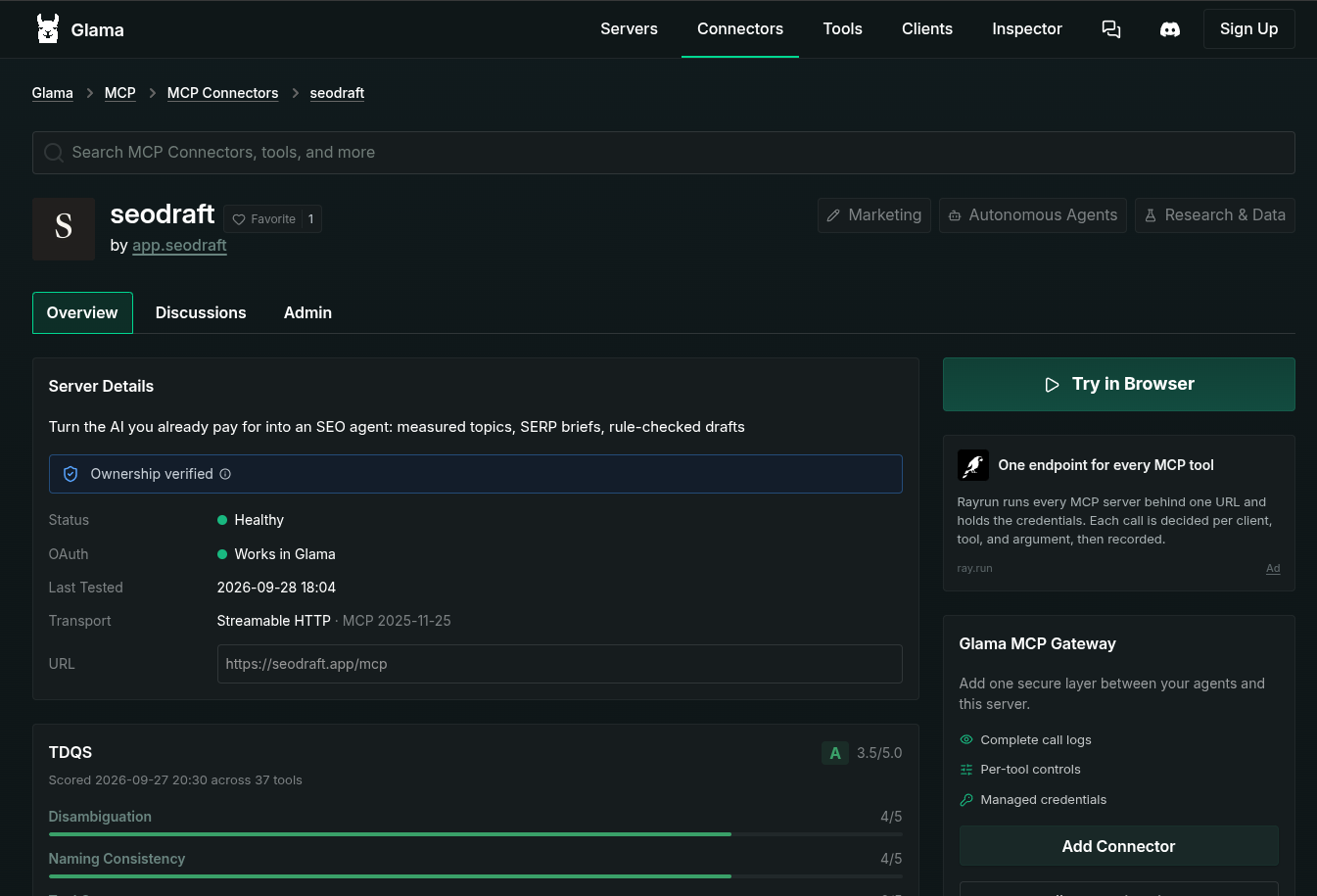Go to Glama breadcrumb link
Screen dimensions: 1317x896
[53, 93]
